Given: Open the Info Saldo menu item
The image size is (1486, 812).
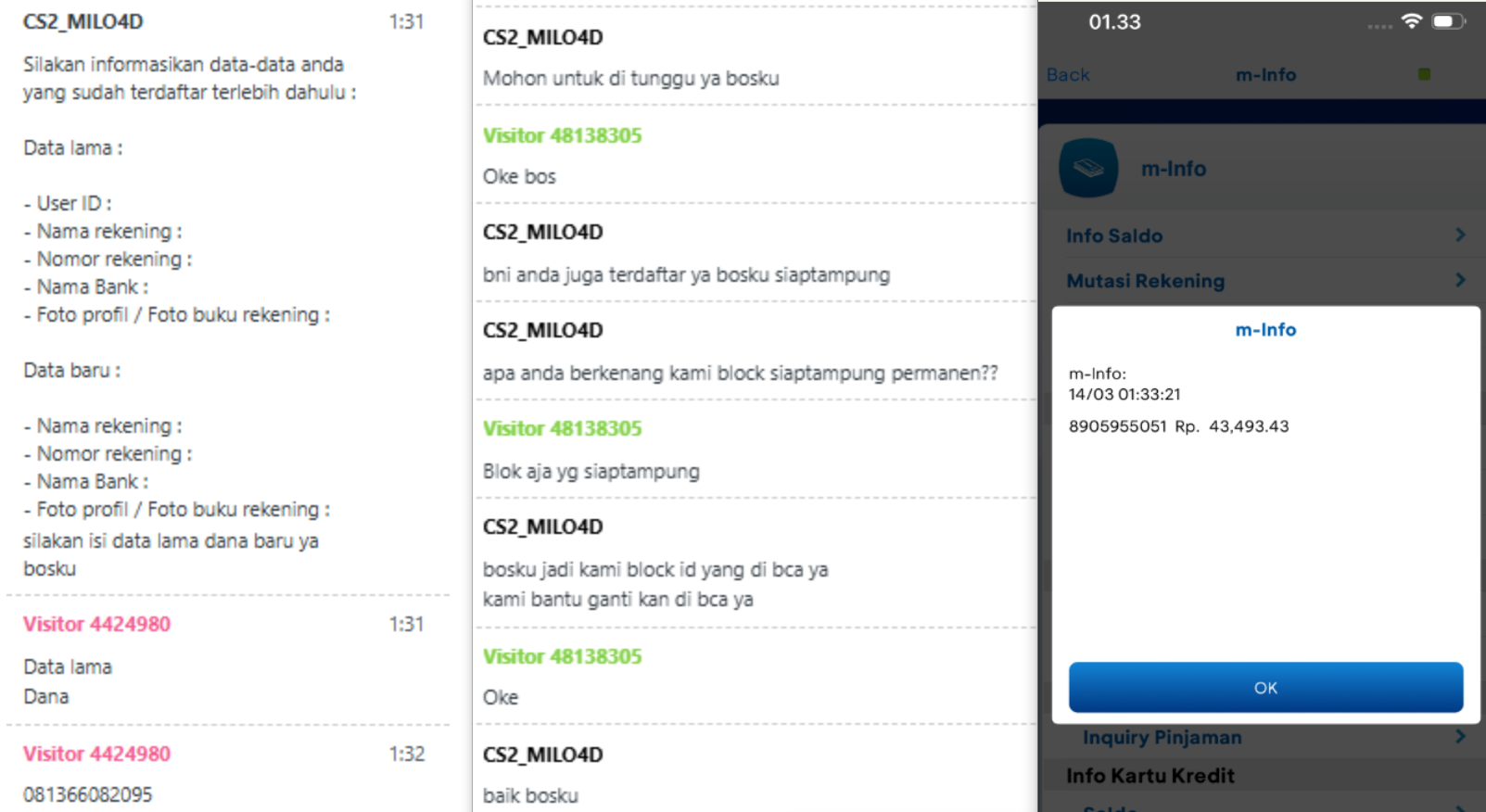Looking at the screenshot, I should click(x=1264, y=235).
